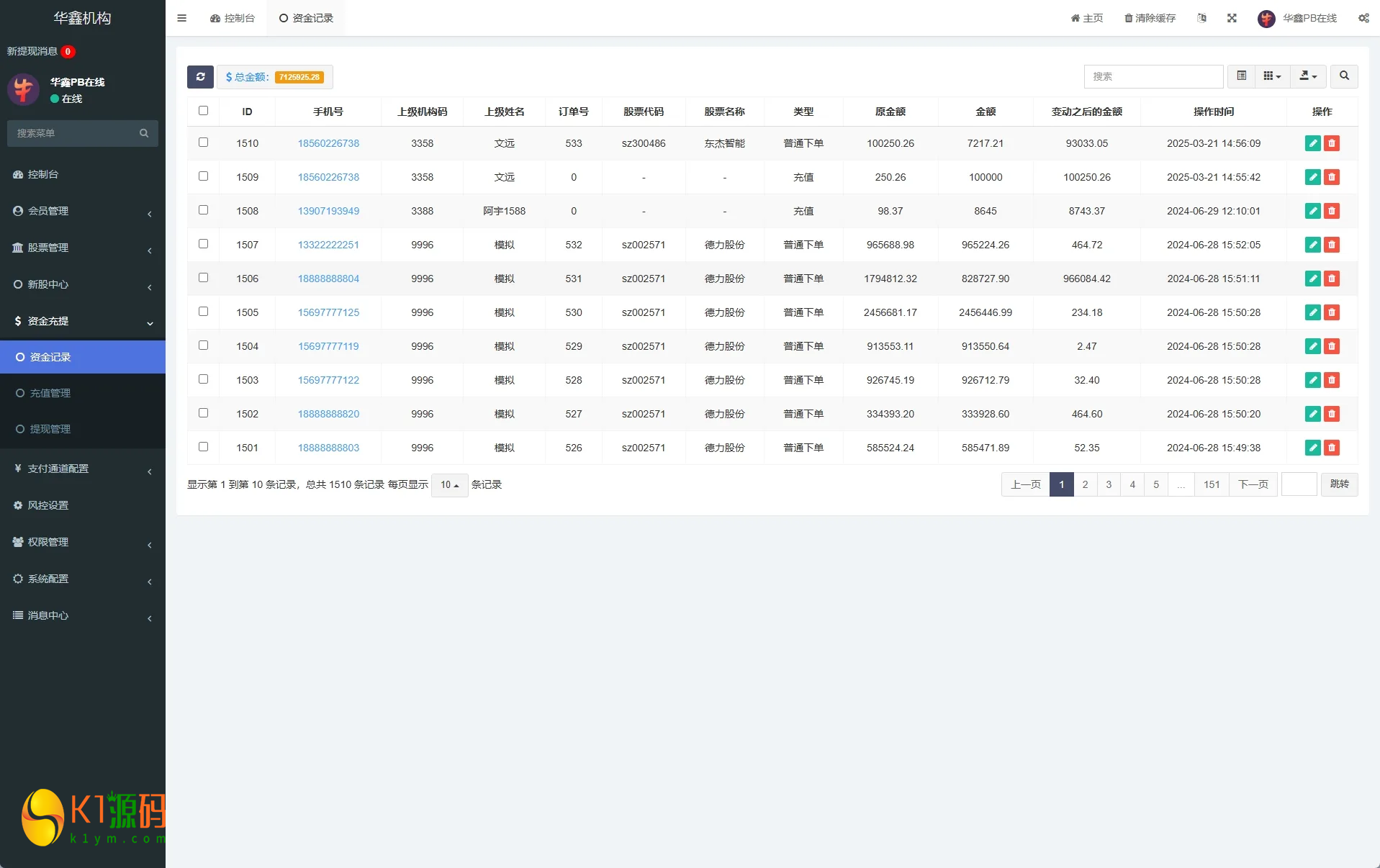Toggle the sidebar with the hamburger icon
The width and height of the screenshot is (1380, 868).
pyautogui.click(x=181, y=18)
